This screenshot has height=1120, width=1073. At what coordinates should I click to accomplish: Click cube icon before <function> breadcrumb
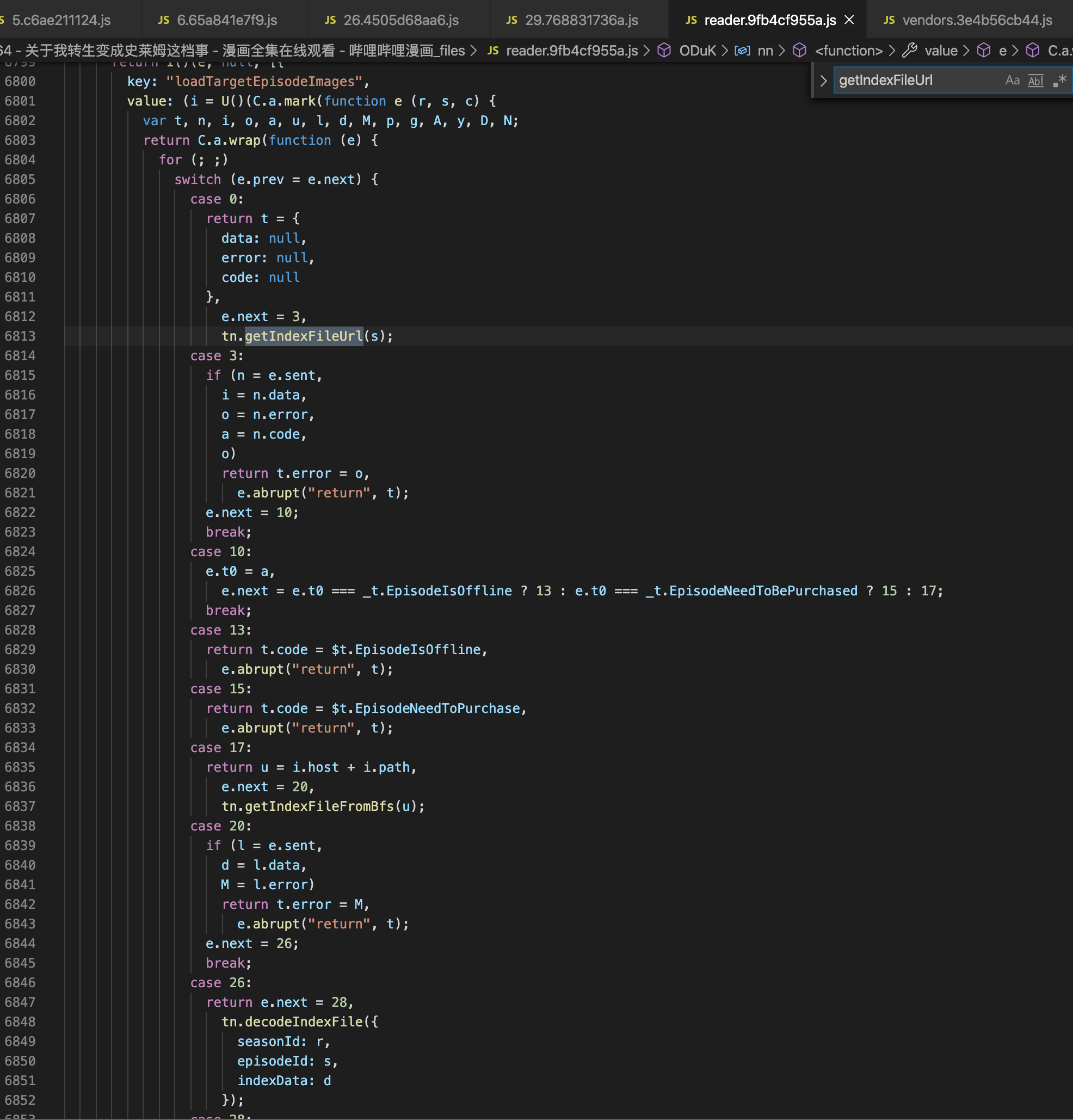pyautogui.click(x=799, y=51)
